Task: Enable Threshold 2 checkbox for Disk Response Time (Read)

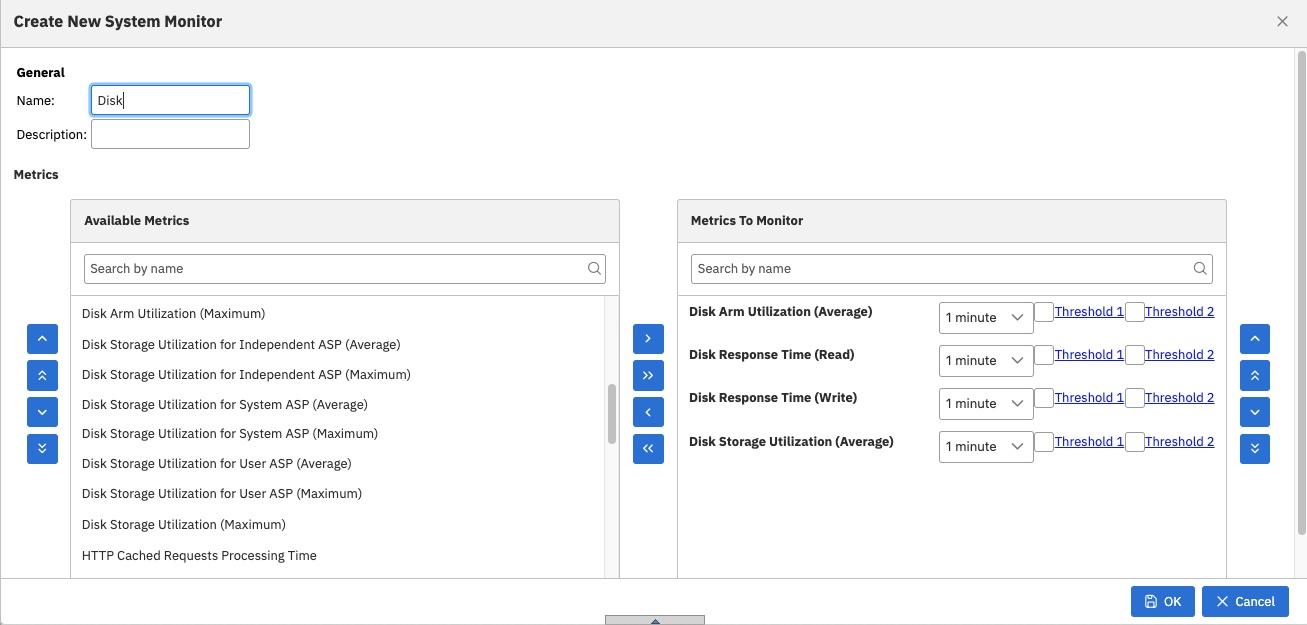Action: (1135, 355)
